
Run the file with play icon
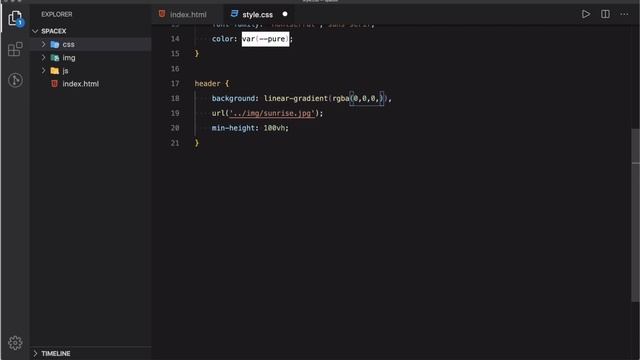pyautogui.click(x=586, y=14)
